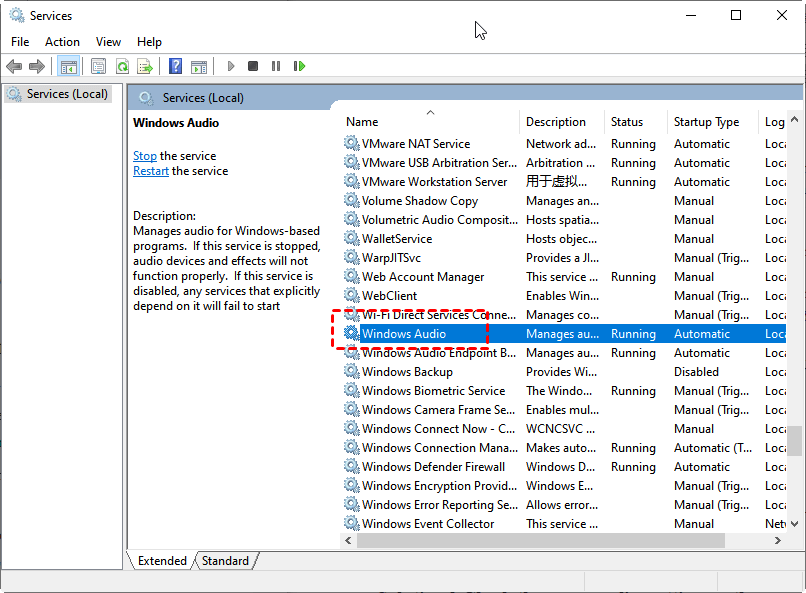Select the Windows Audio service row
The height and width of the screenshot is (593, 806).
563,333
